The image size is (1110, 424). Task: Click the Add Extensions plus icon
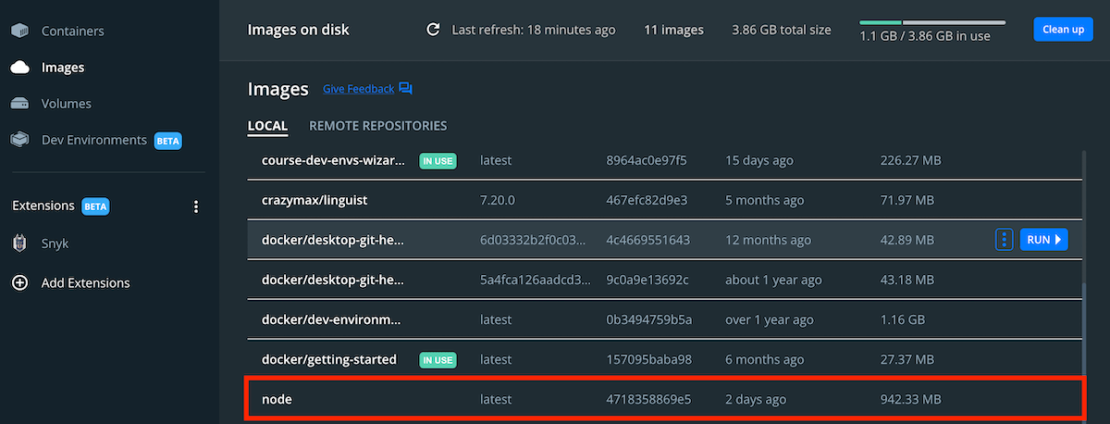point(20,283)
